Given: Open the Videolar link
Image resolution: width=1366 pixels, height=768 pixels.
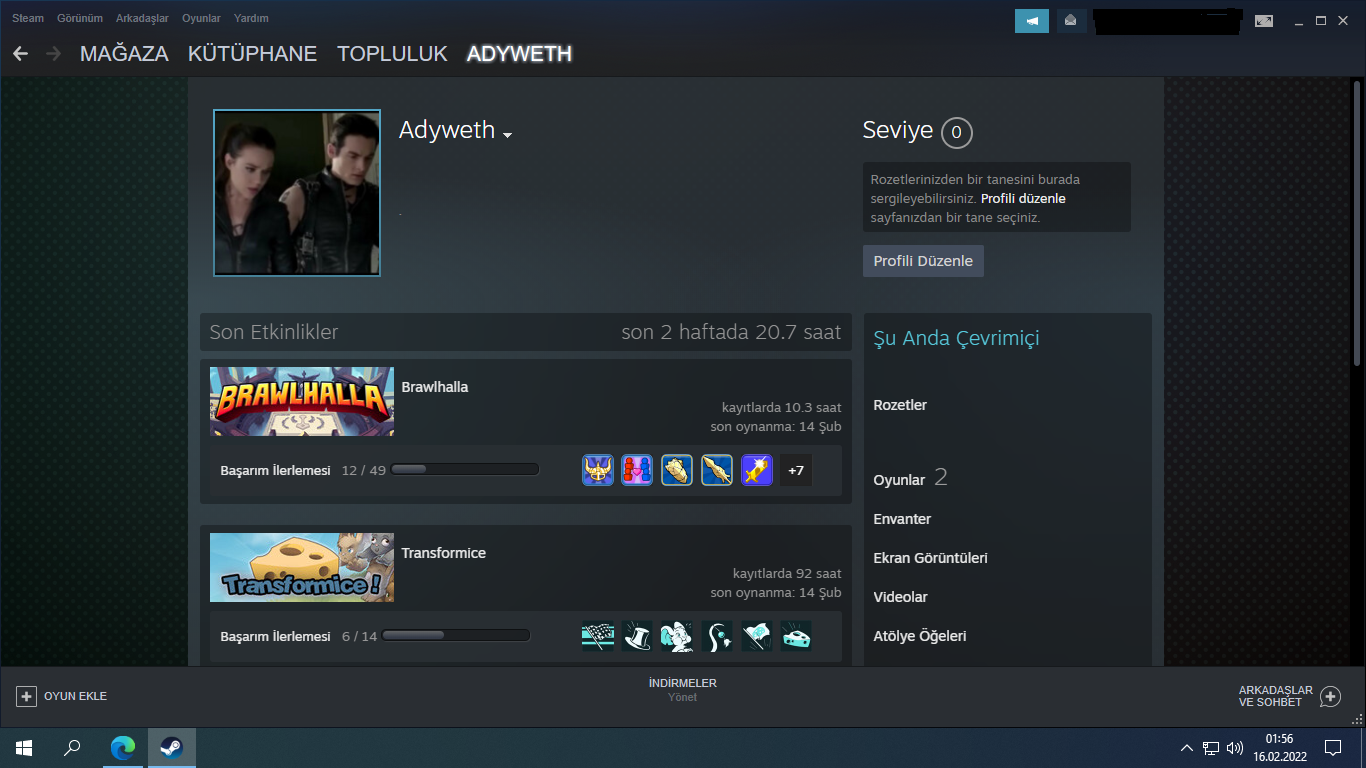Looking at the screenshot, I should point(900,597).
